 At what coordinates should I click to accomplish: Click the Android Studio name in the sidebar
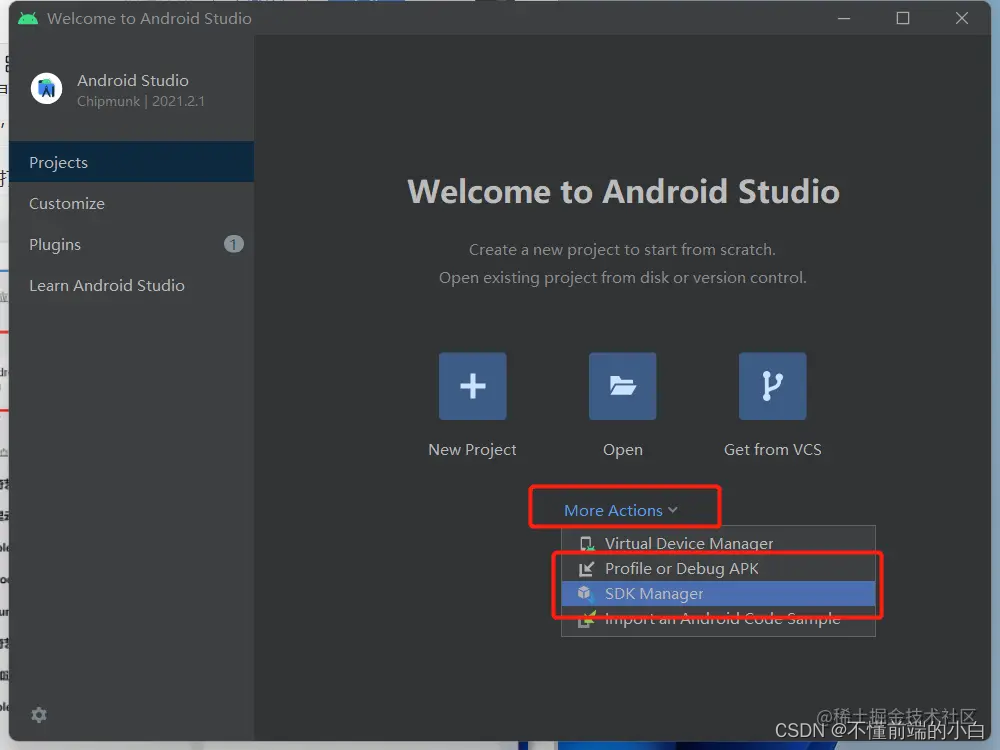pos(133,80)
